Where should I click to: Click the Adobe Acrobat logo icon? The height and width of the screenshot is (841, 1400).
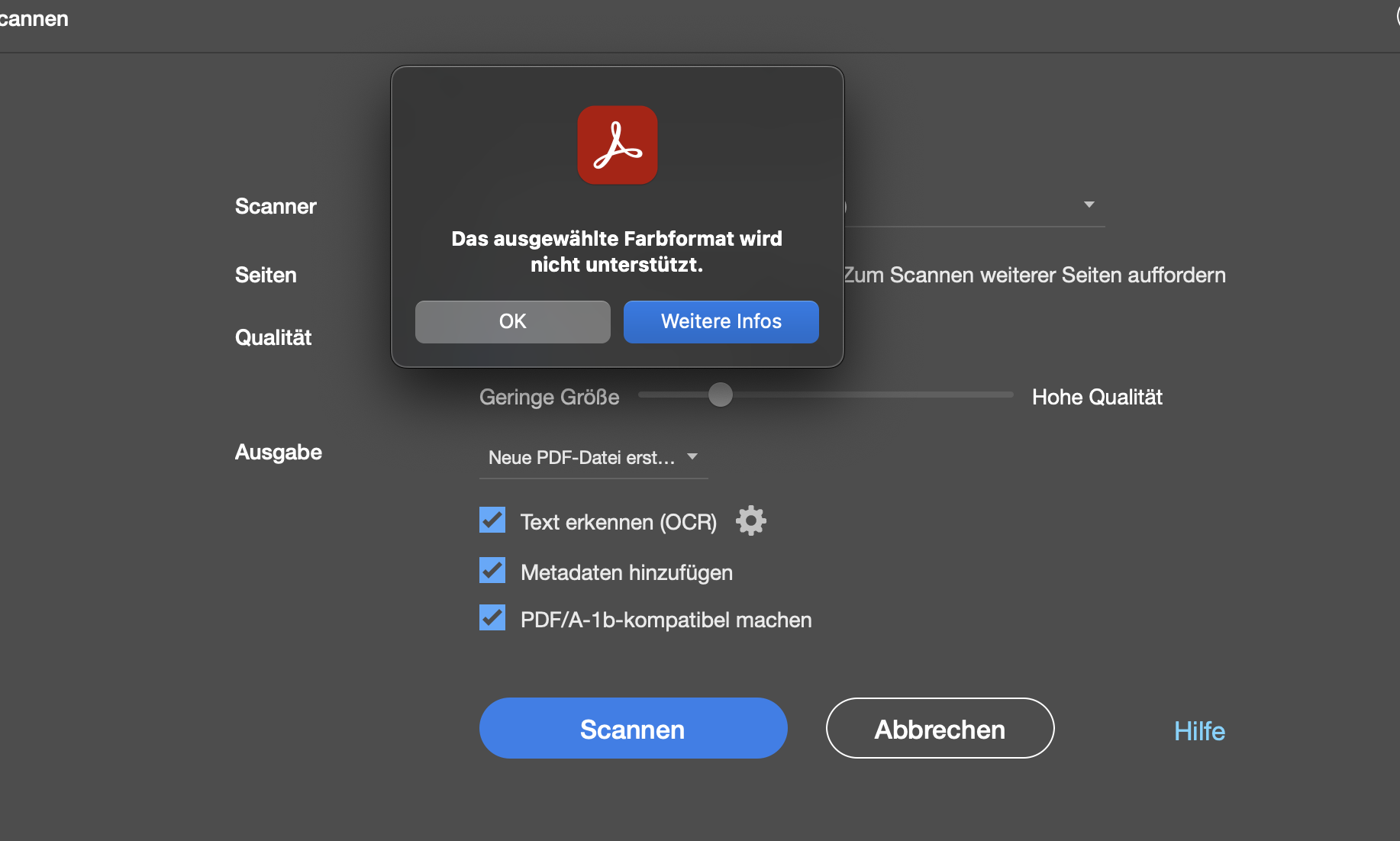[x=617, y=145]
